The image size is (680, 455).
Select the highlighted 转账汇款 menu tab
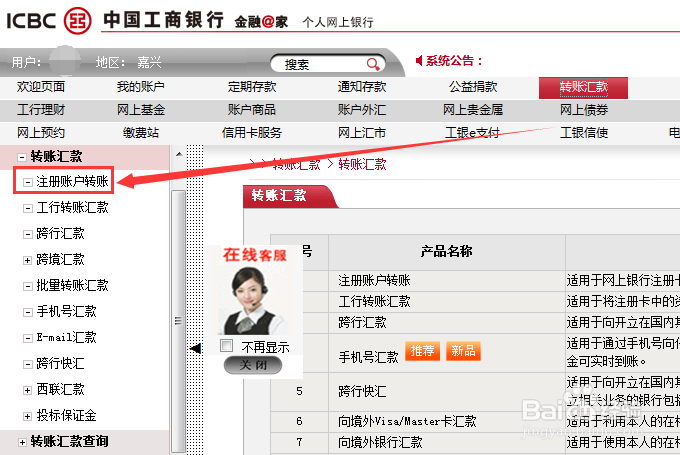[x=583, y=88]
